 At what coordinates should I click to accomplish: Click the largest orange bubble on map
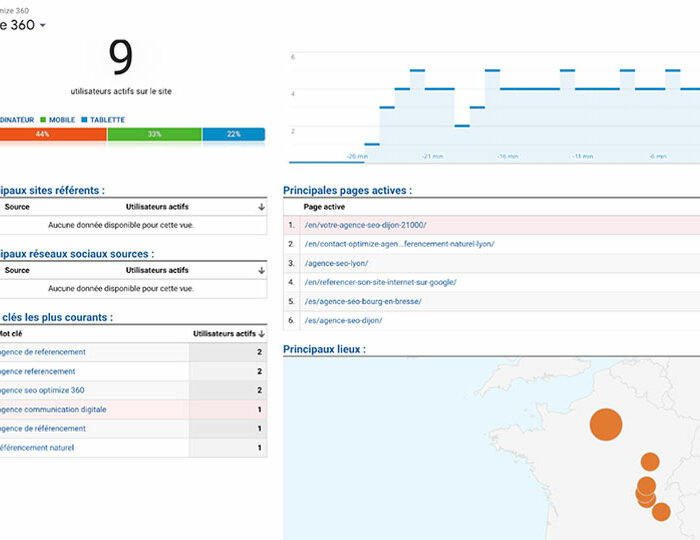pyautogui.click(x=605, y=424)
